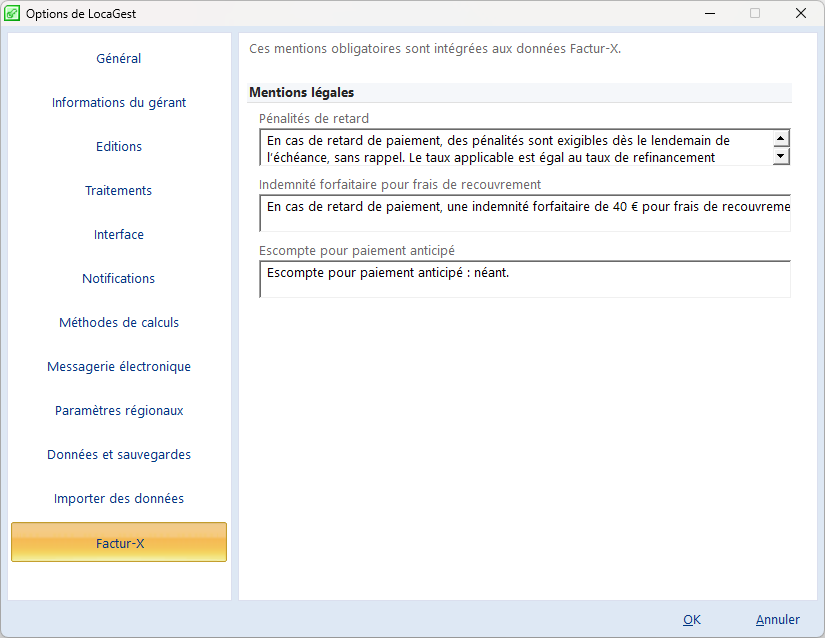Switch to the Interface section
Viewport: 825px width, 638px height.
118,235
